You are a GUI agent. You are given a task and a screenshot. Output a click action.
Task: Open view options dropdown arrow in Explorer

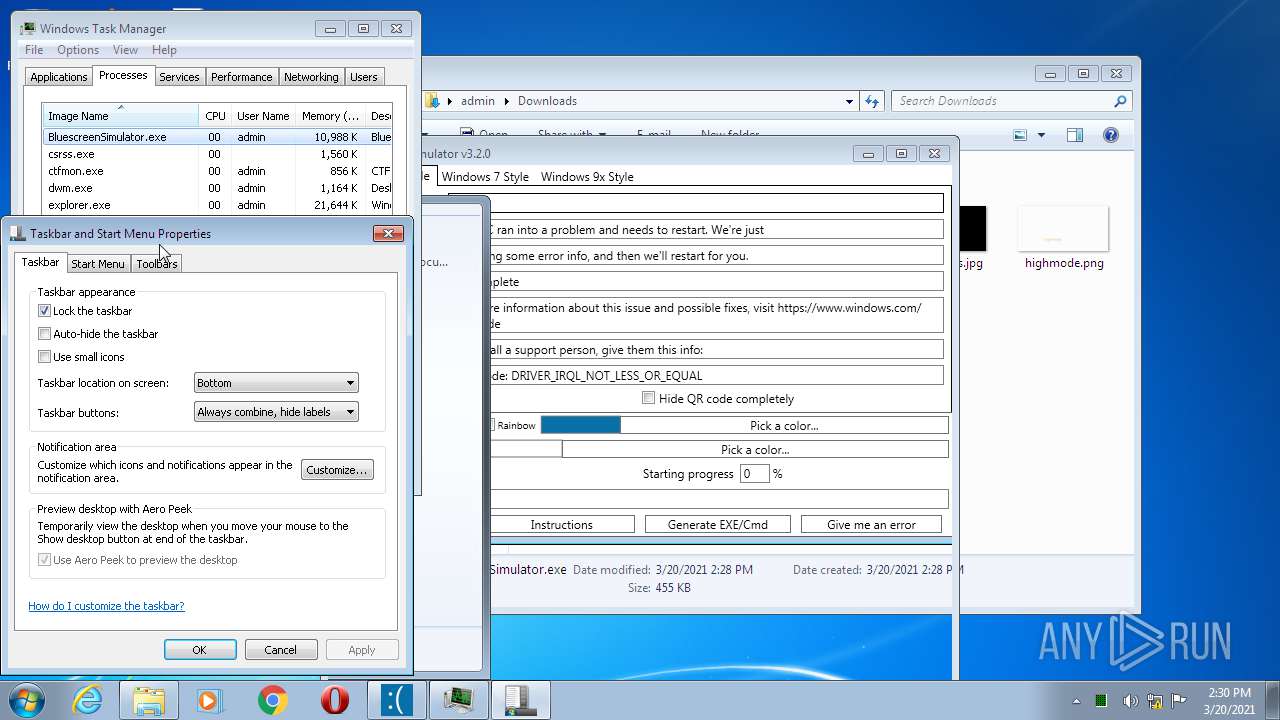(x=1041, y=135)
